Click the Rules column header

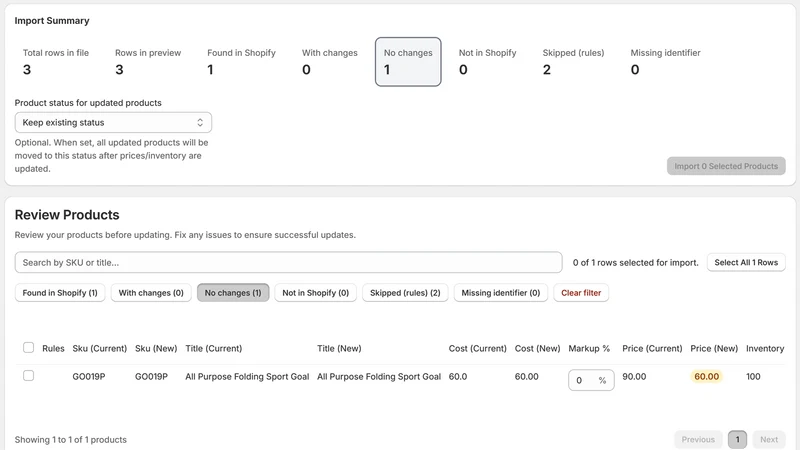point(53,348)
